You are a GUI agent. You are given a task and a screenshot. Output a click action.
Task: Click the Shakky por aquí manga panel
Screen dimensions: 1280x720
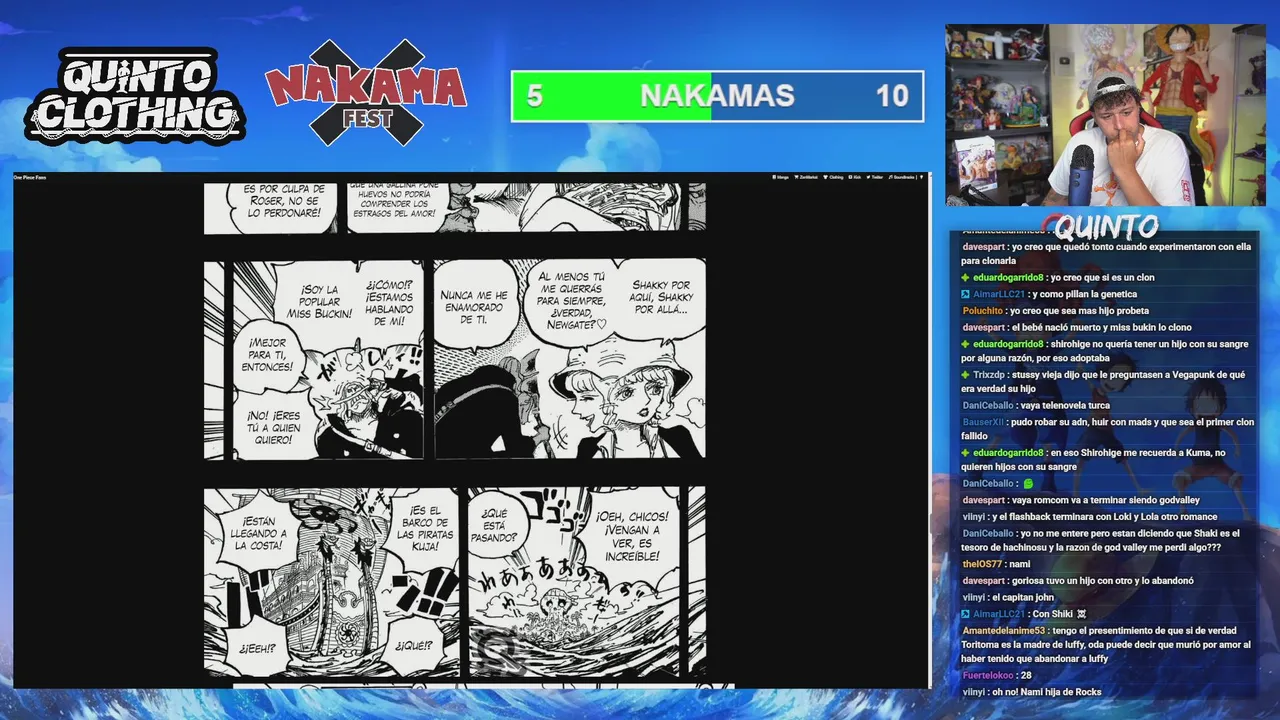570,360
